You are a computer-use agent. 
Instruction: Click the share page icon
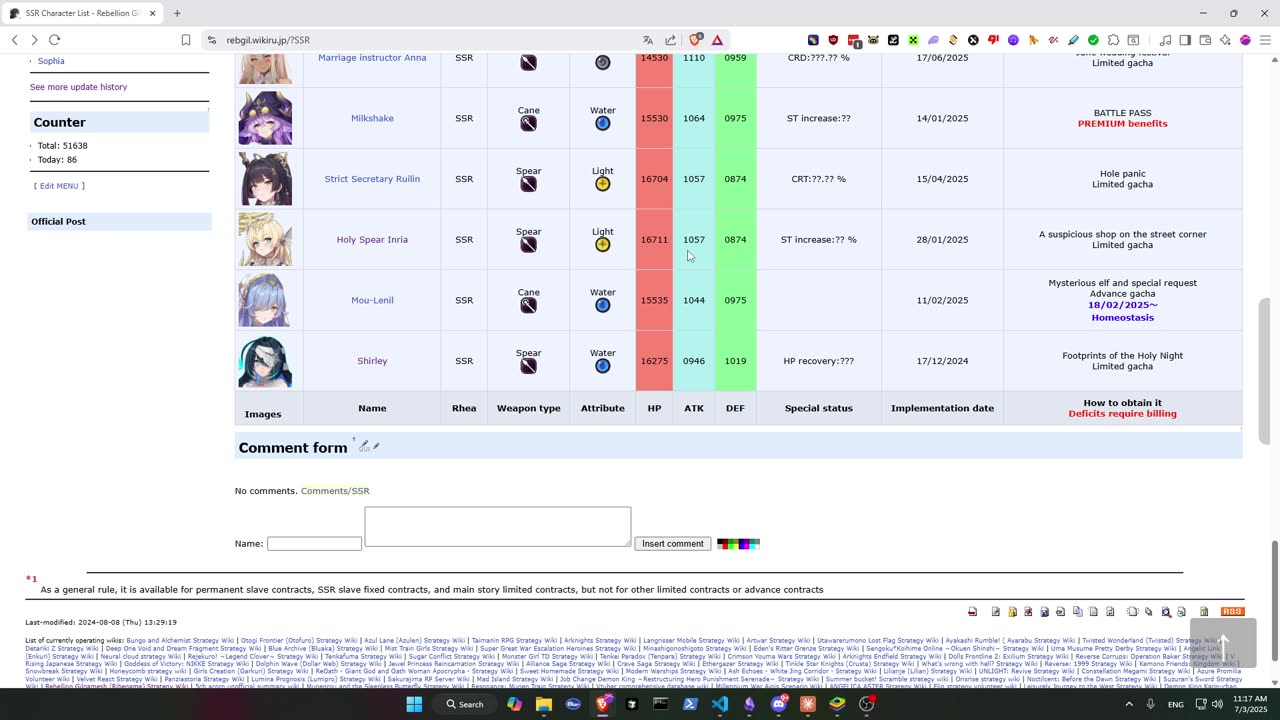click(x=670, y=40)
